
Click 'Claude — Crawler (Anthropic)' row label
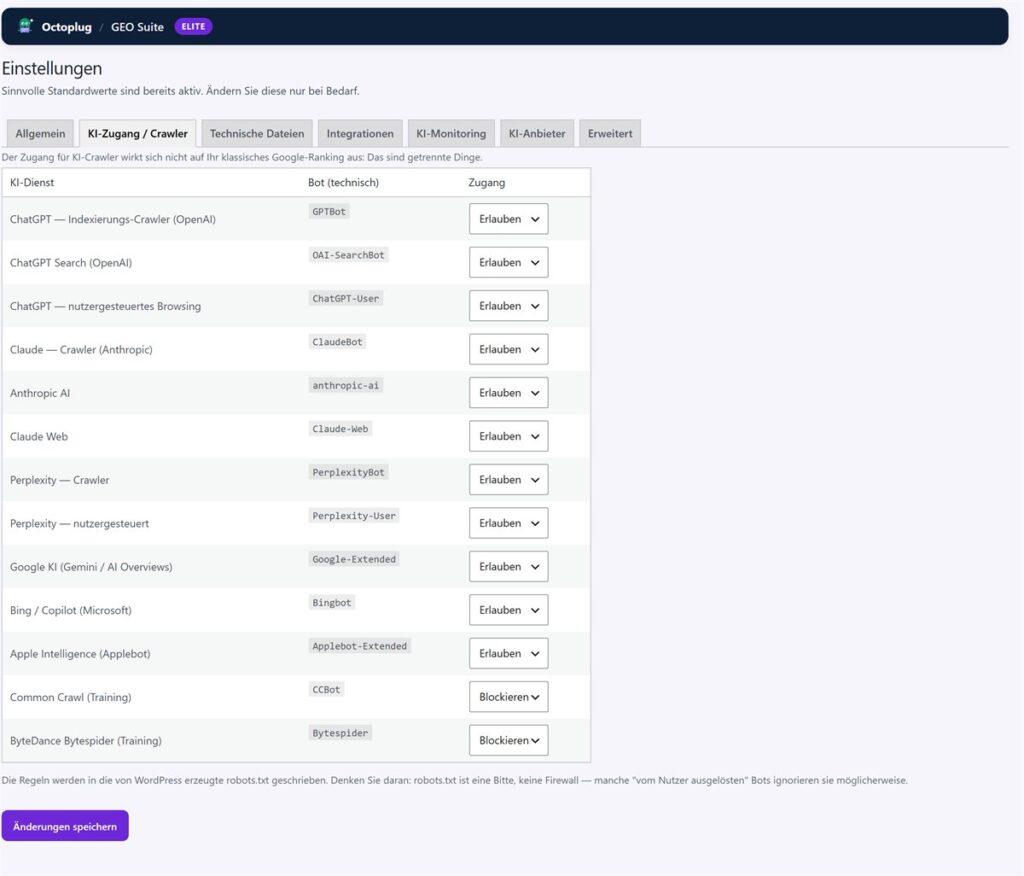tap(82, 349)
